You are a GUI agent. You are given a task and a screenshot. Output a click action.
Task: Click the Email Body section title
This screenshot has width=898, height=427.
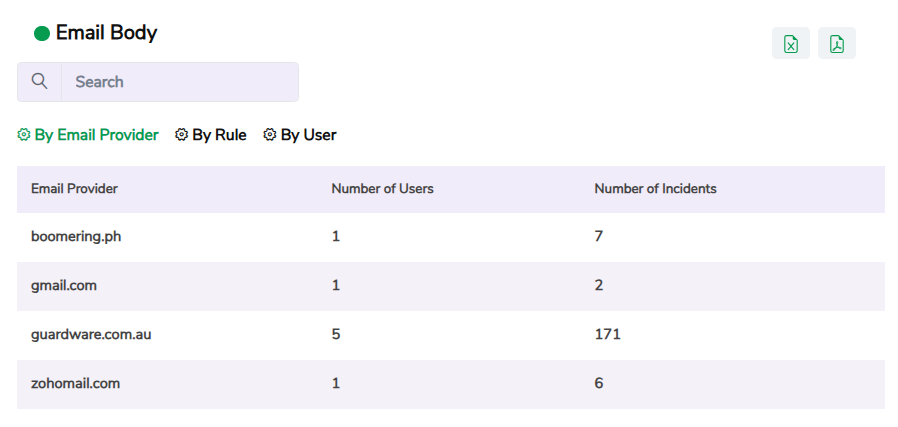[106, 33]
